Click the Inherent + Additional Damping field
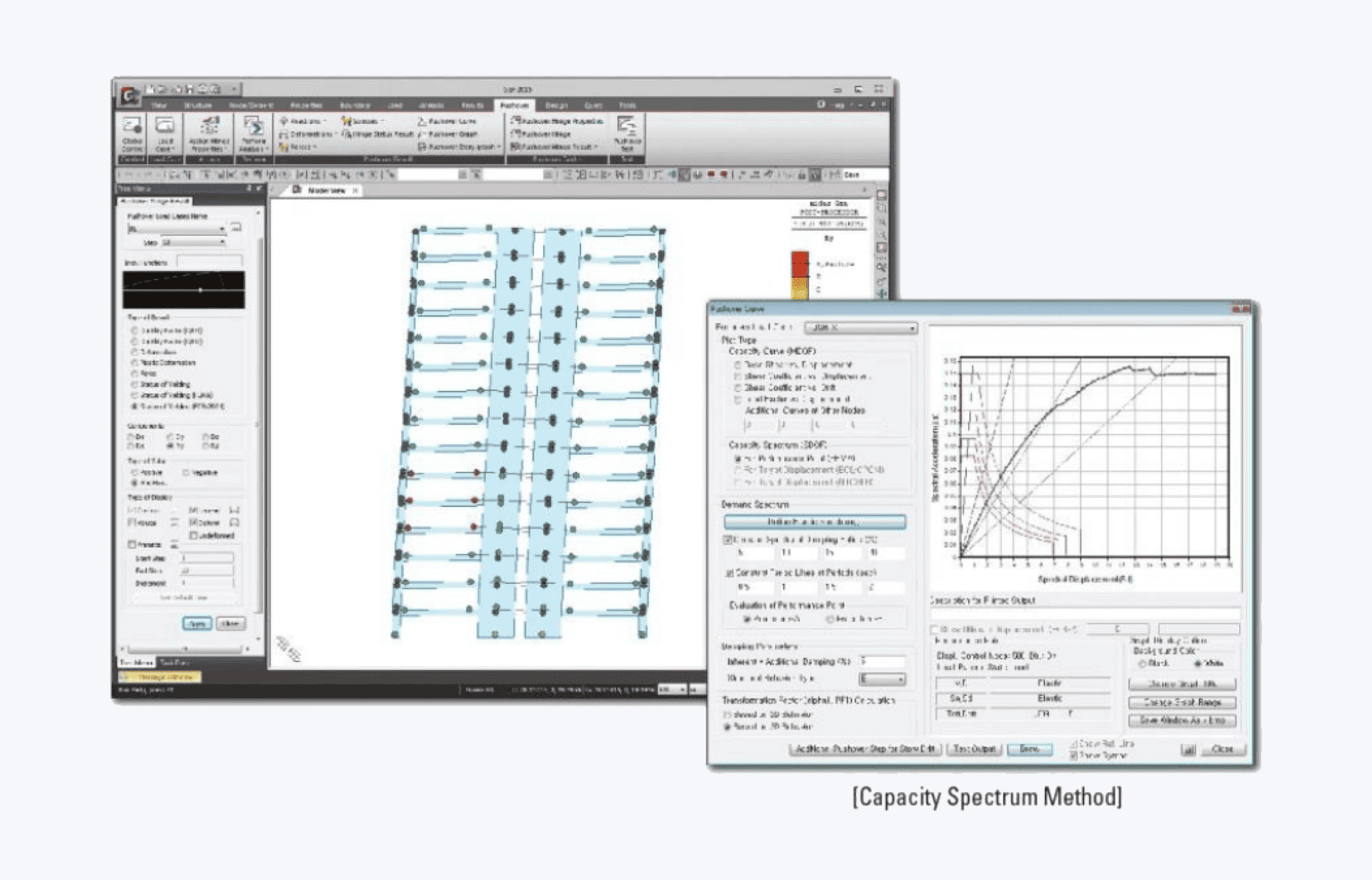 (882, 661)
